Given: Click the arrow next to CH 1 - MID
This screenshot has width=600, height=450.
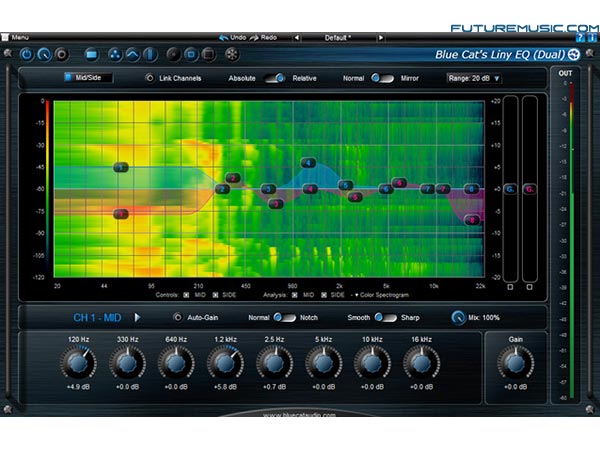Looking at the screenshot, I should tap(137, 318).
